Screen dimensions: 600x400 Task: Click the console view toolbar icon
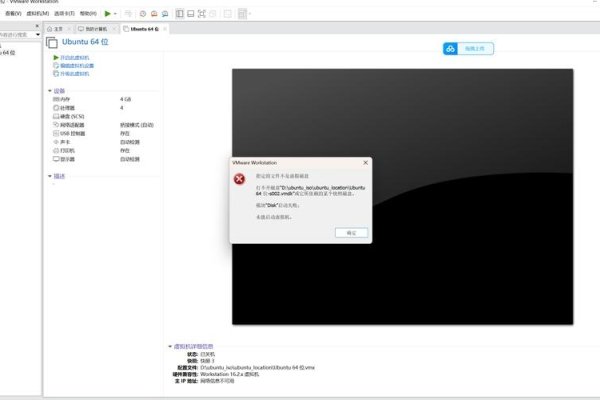[x=228, y=14]
